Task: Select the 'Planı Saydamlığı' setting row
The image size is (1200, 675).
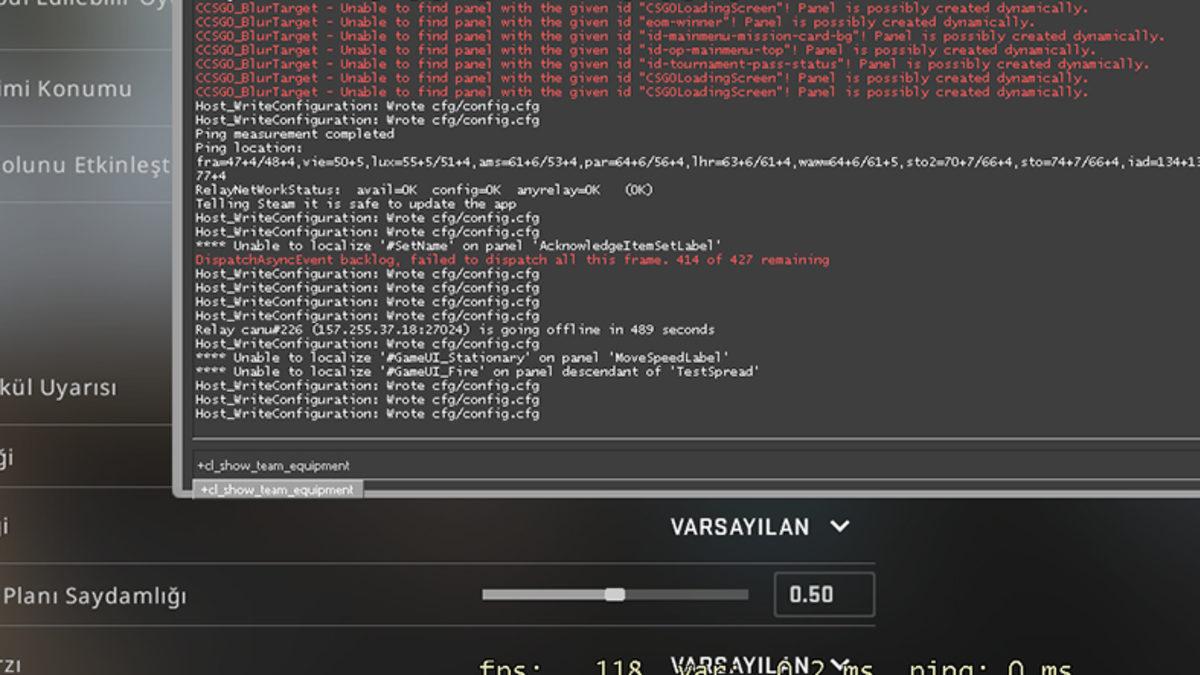Action: [95, 596]
